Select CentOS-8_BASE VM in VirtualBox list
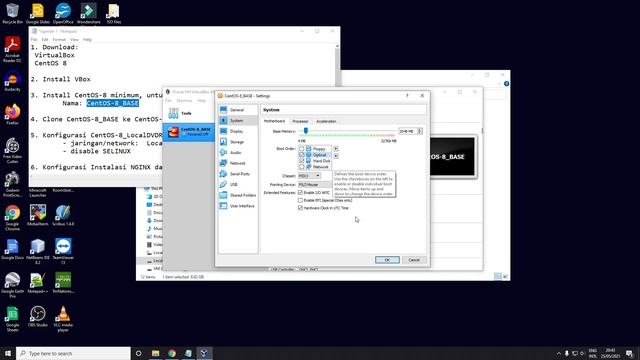The width and height of the screenshot is (640, 360). 188,132
